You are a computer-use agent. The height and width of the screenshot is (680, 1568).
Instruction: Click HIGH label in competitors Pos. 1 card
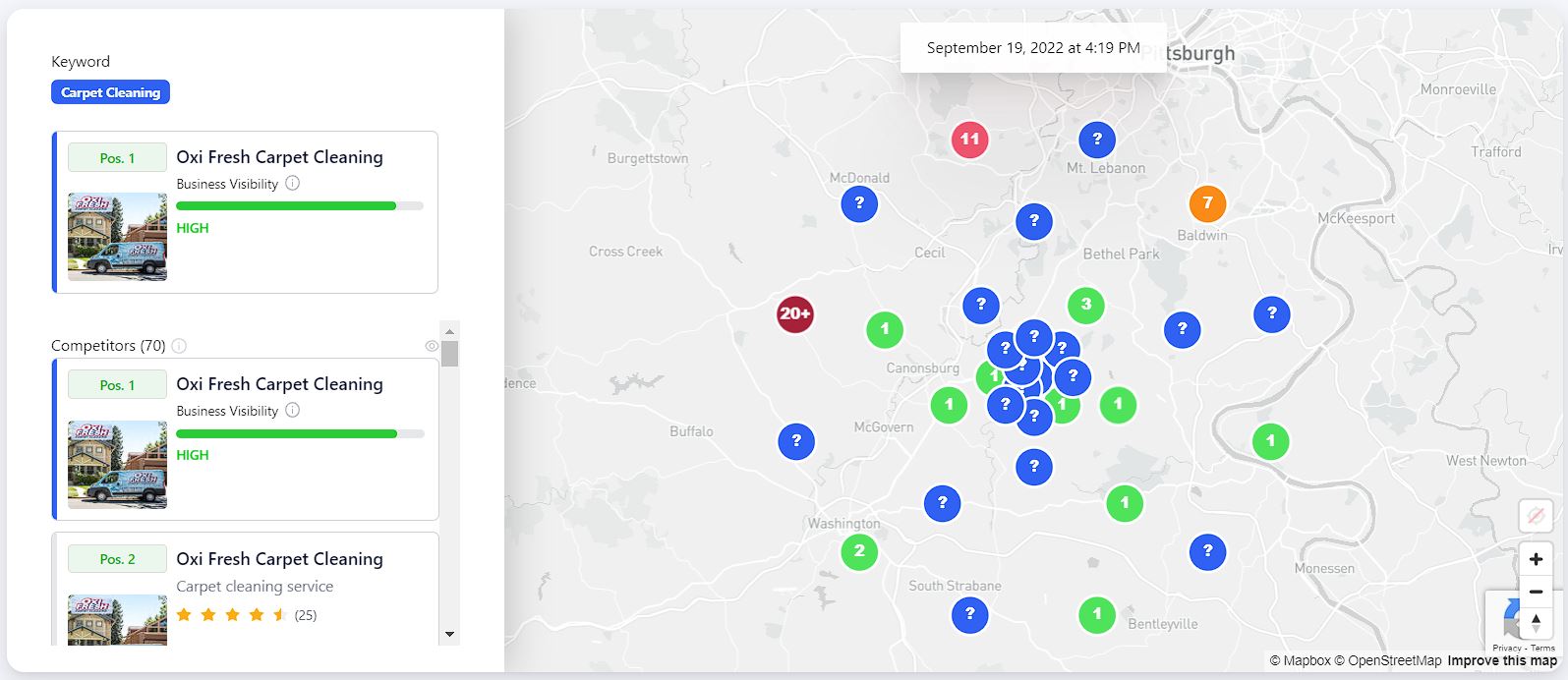[x=193, y=455]
